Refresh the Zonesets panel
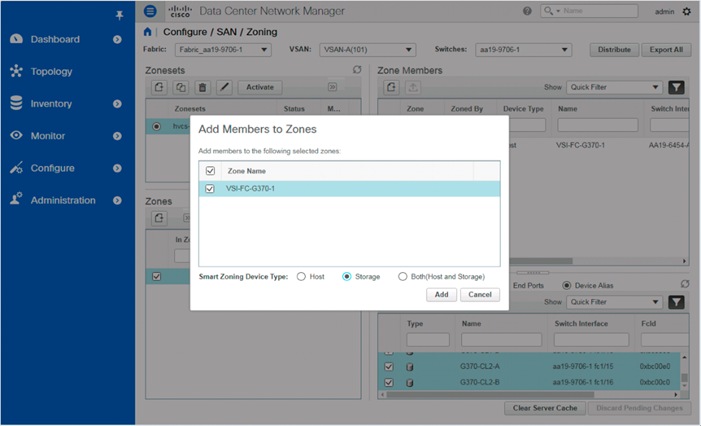The width and height of the screenshot is (701, 426). click(x=357, y=70)
